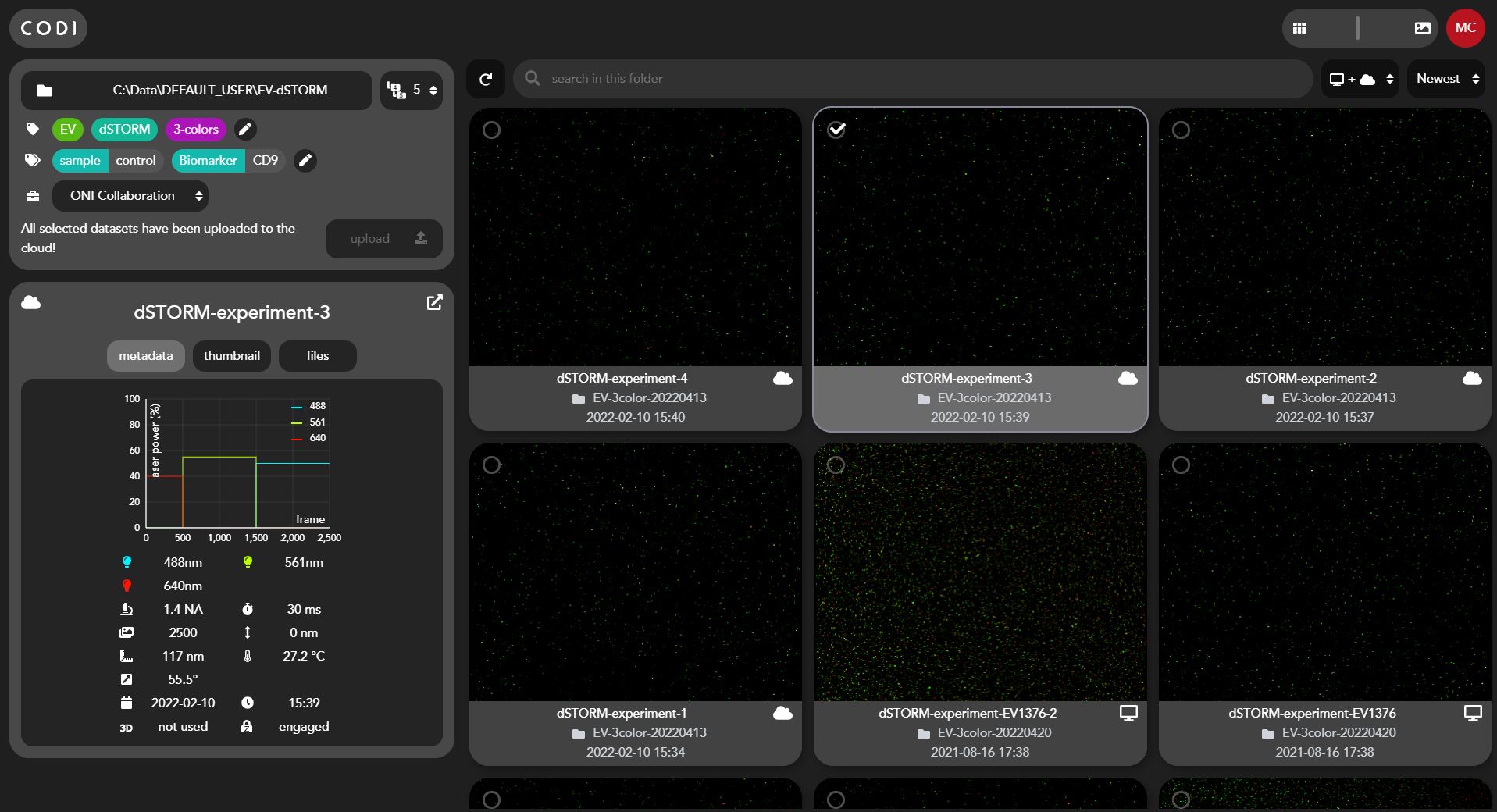
Task: Focus the search in this folder field
Action: 912,79
